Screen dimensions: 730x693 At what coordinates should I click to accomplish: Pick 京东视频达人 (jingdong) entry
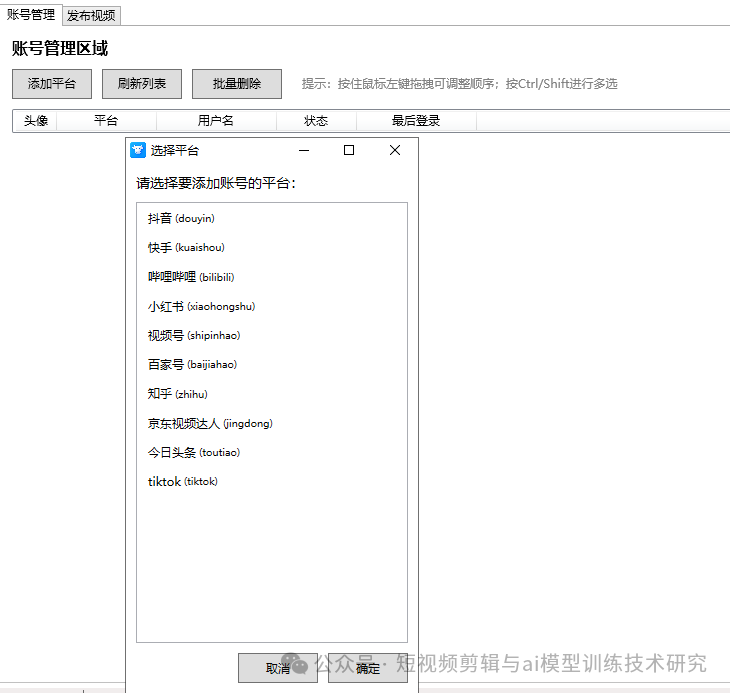[272, 423]
